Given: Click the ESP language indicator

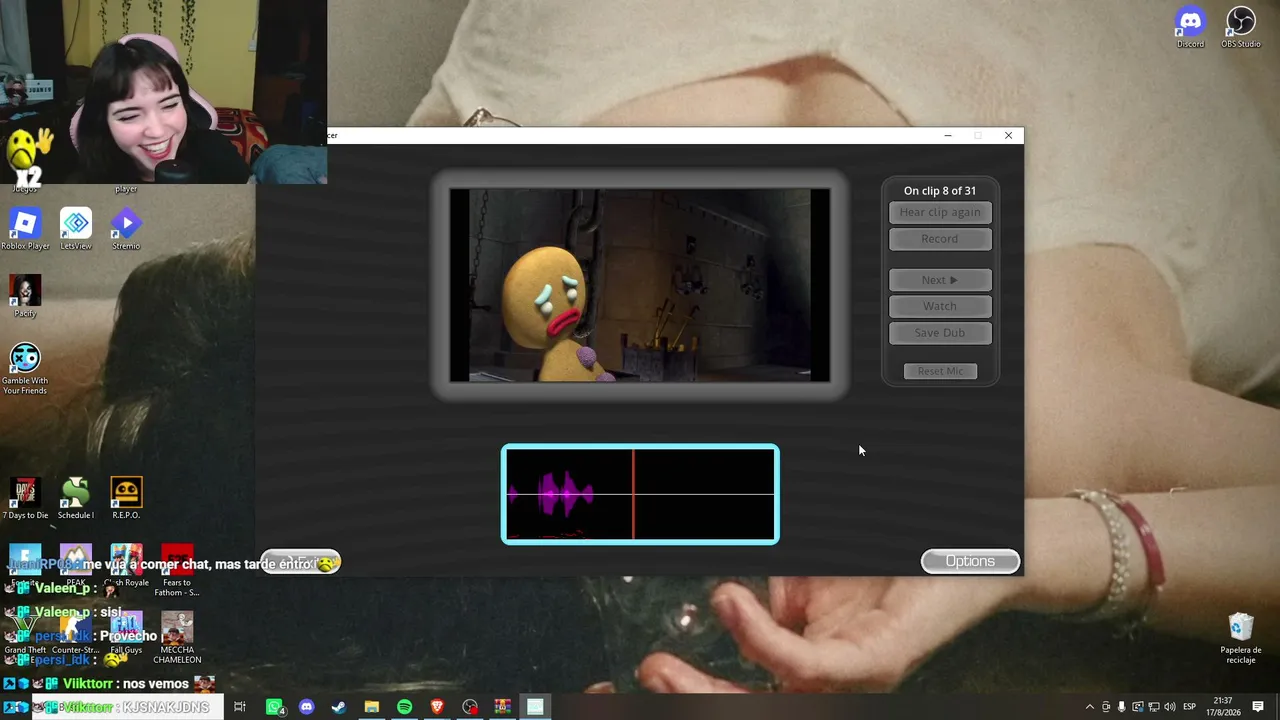Looking at the screenshot, I should coord(1190,707).
